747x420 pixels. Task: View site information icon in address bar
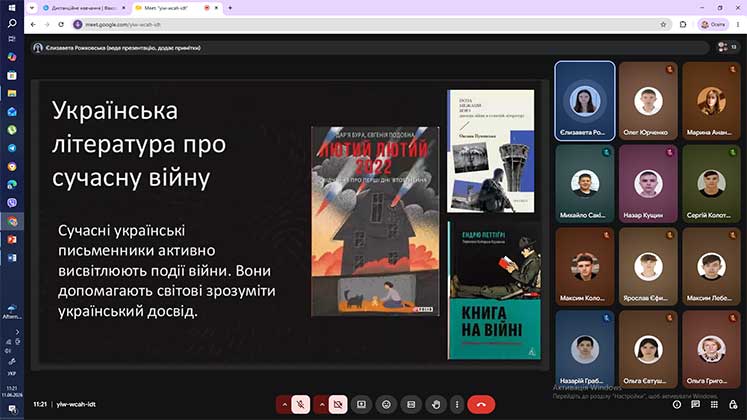(78, 24)
